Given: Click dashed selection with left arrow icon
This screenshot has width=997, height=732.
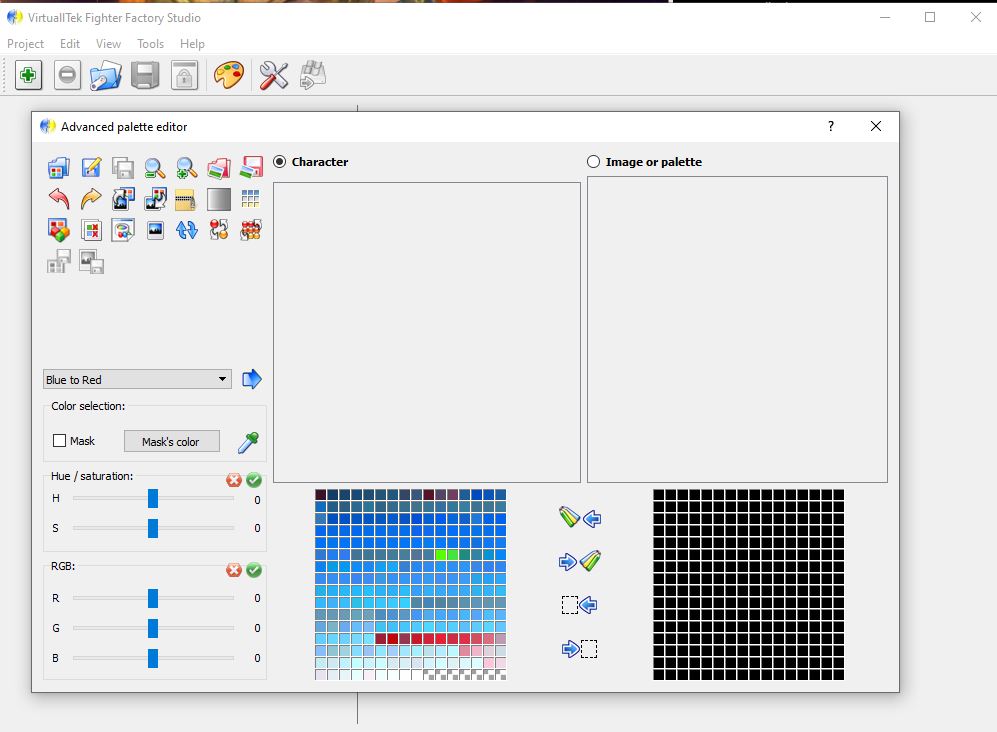Looking at the screenshot, I should click(x=579, y=605).
